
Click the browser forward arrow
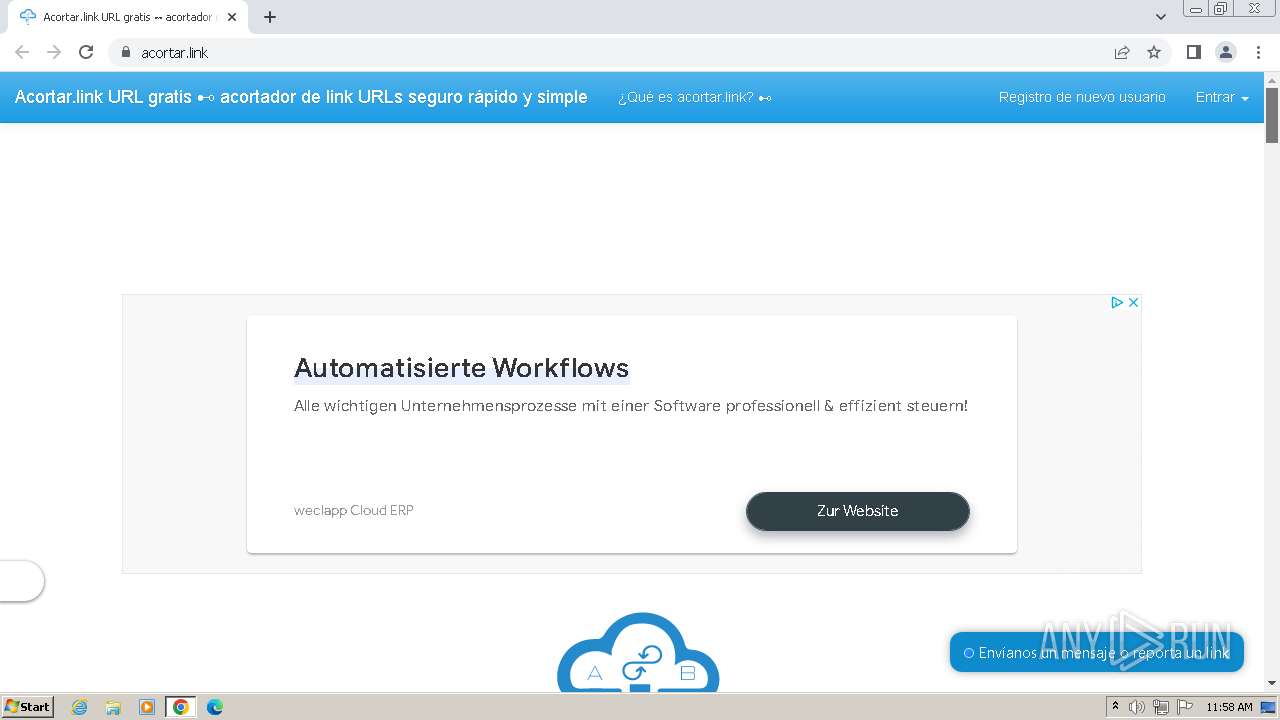pyautogui.click(x=54, y=52)
